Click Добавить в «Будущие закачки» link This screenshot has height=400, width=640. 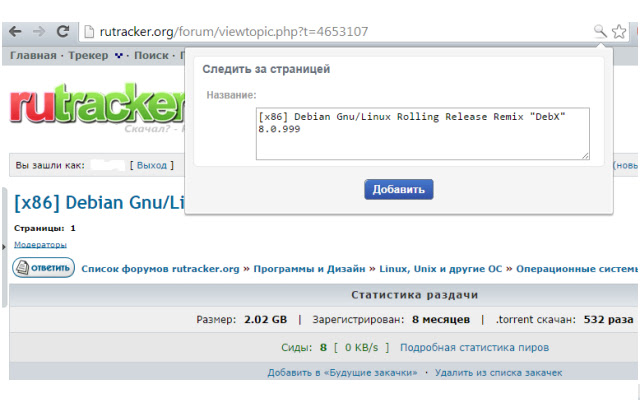pos(342,373)
